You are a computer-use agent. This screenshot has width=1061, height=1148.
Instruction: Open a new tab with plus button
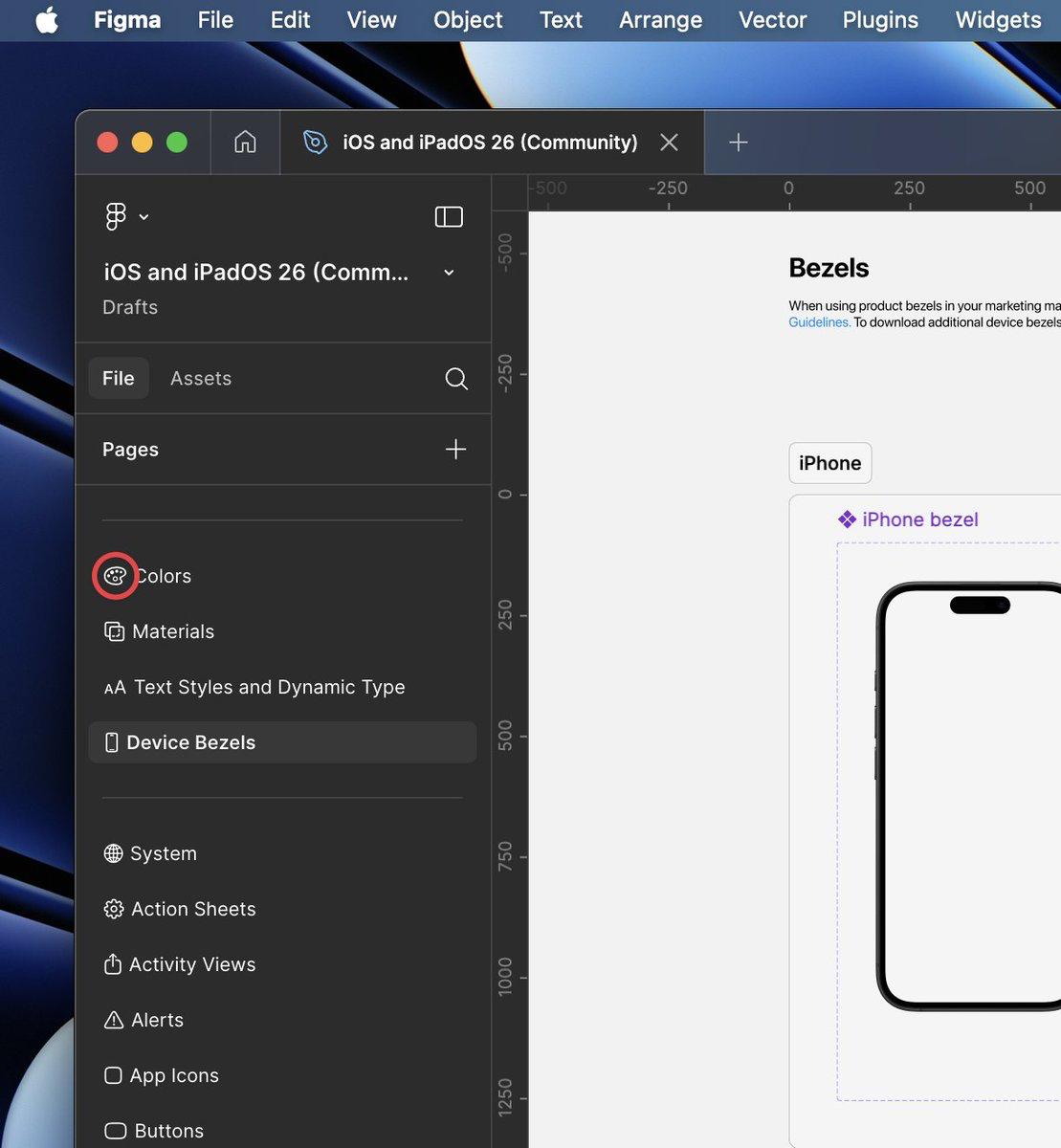[x=738, y=143]
